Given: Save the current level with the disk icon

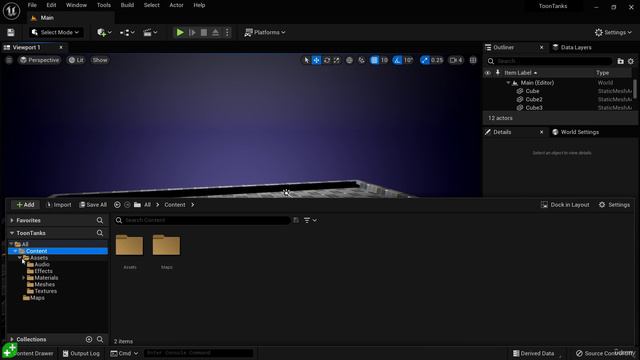Looking at the screenshot, I should [11, 33].
